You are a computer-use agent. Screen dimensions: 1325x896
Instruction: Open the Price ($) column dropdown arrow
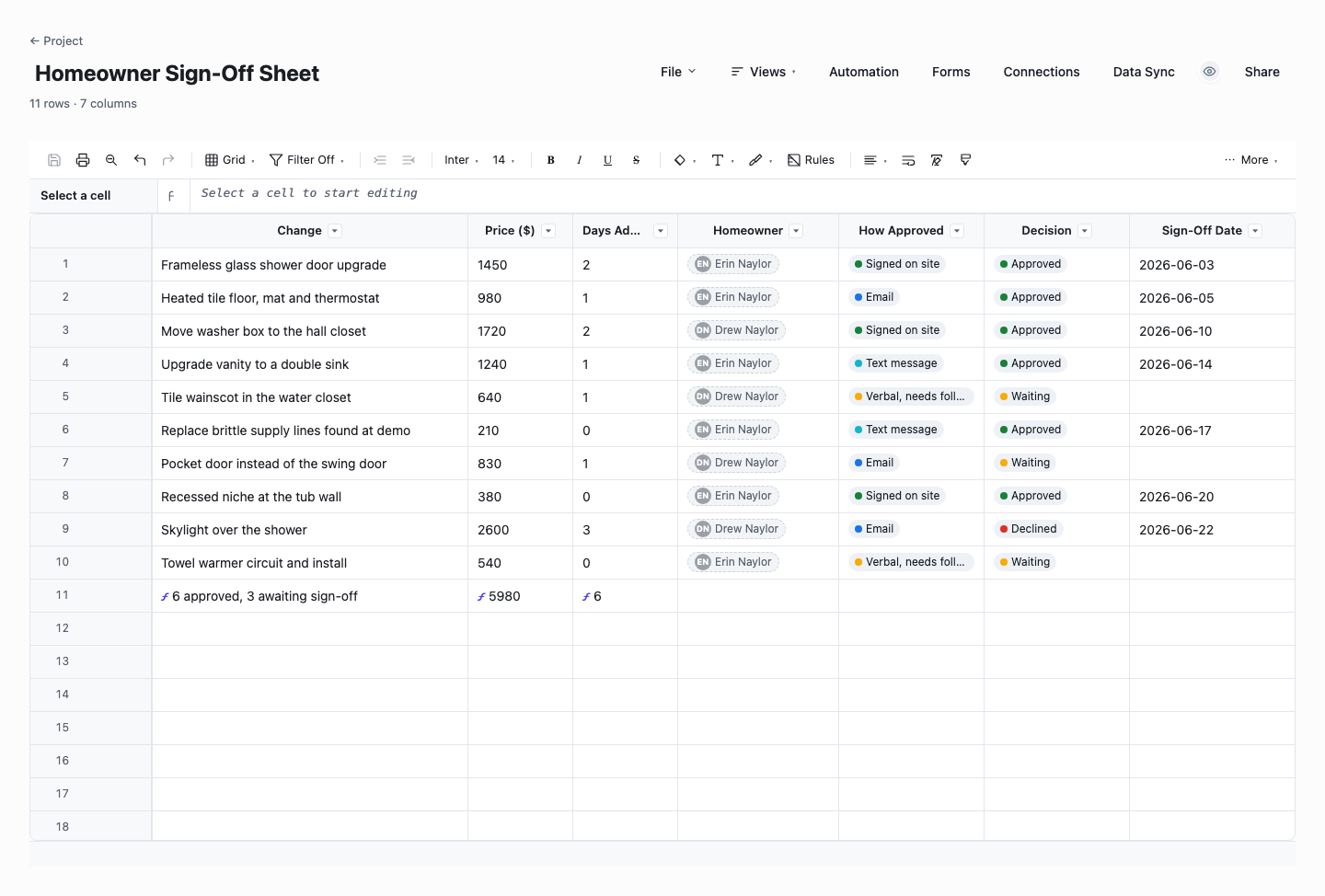(548, 231)
